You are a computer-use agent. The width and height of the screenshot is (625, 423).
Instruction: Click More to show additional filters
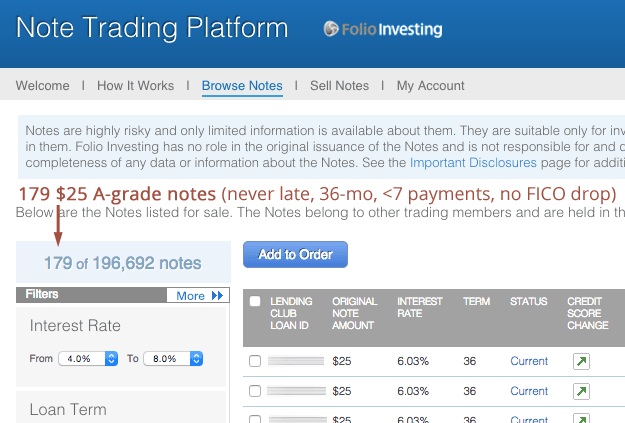tap(198, 295)
